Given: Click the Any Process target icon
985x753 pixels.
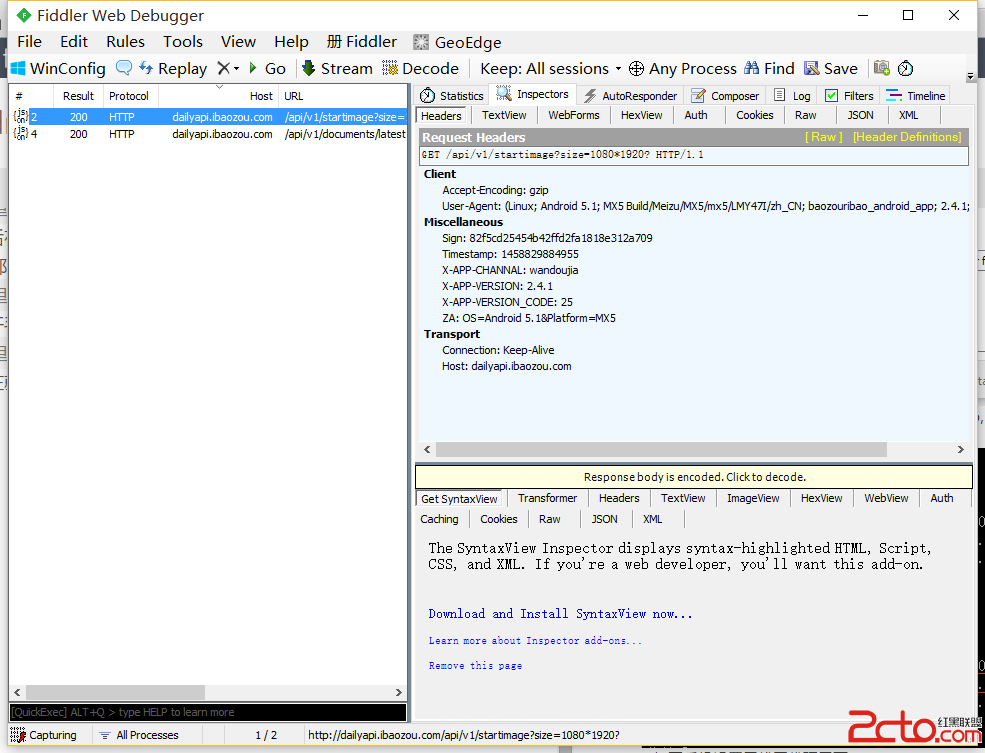Looking at the screenshot, I should pyautogui.click(x=636, y=68).
